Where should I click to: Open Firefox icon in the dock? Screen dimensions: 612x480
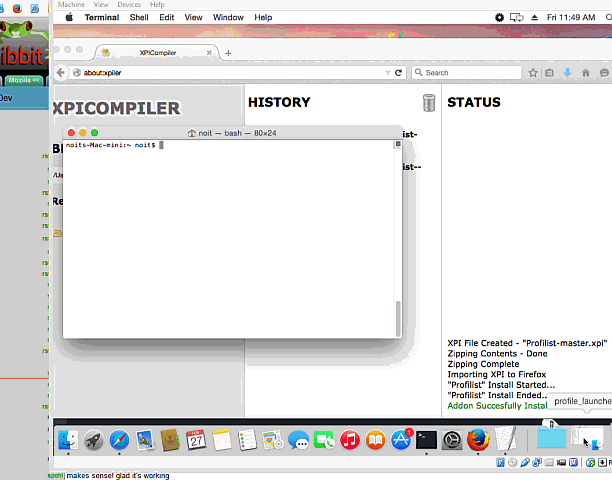[478, 440]
